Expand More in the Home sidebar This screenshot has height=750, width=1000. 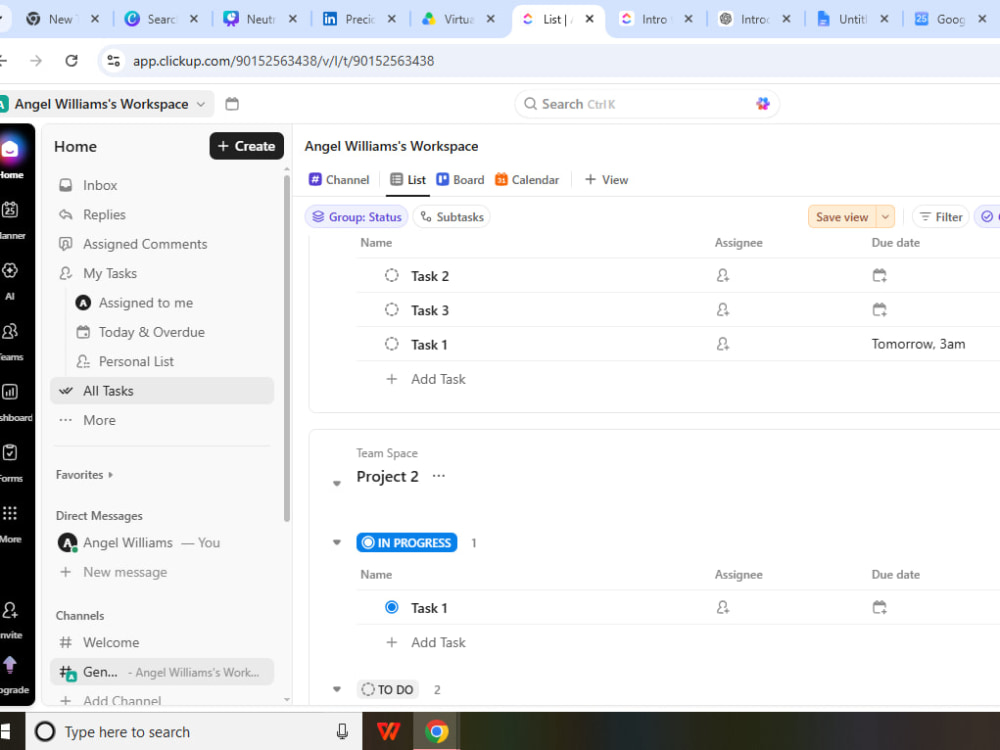coord(162,420)
